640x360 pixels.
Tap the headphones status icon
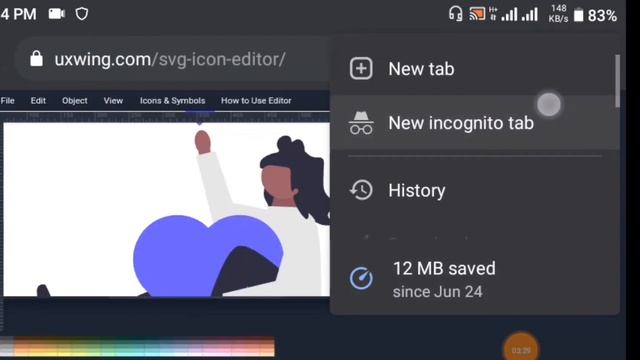(x=456, y=14)
